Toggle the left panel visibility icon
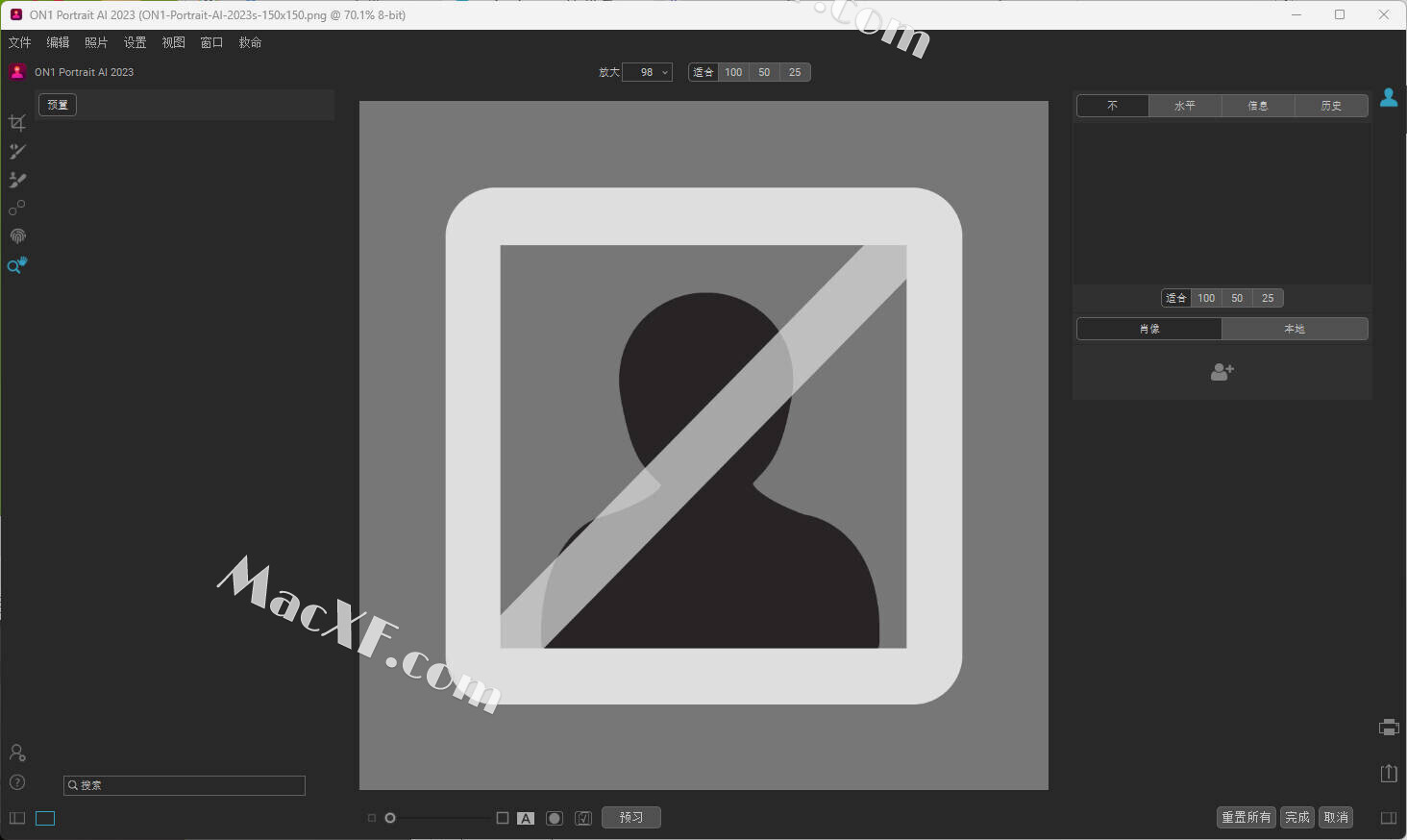 [x=17, y=818]
